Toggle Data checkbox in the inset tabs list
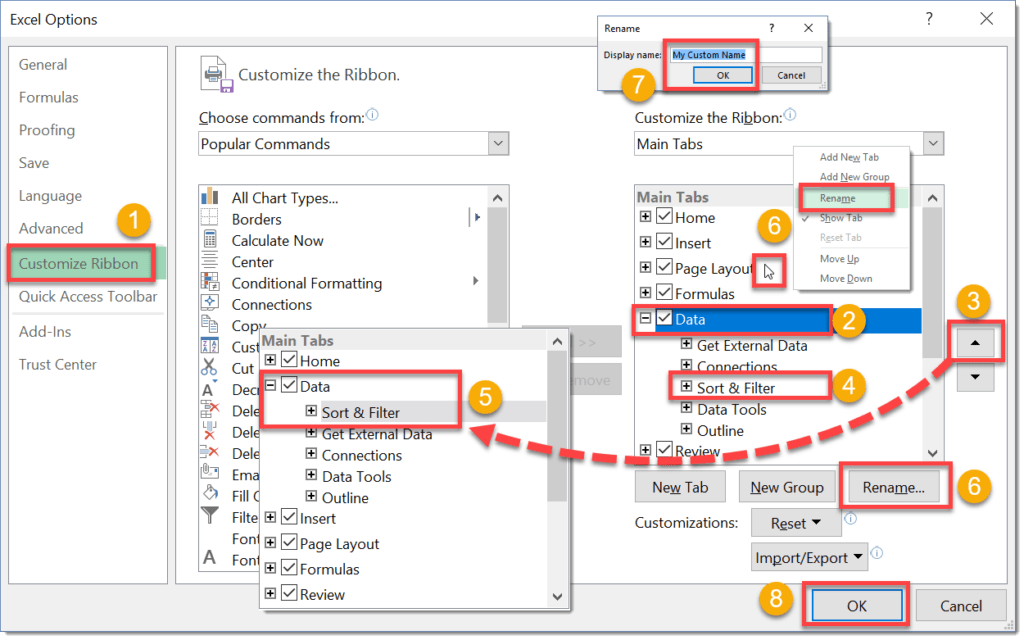This screenshot has width=1024, height=640. pyautogui.click(x=289, y=385)
